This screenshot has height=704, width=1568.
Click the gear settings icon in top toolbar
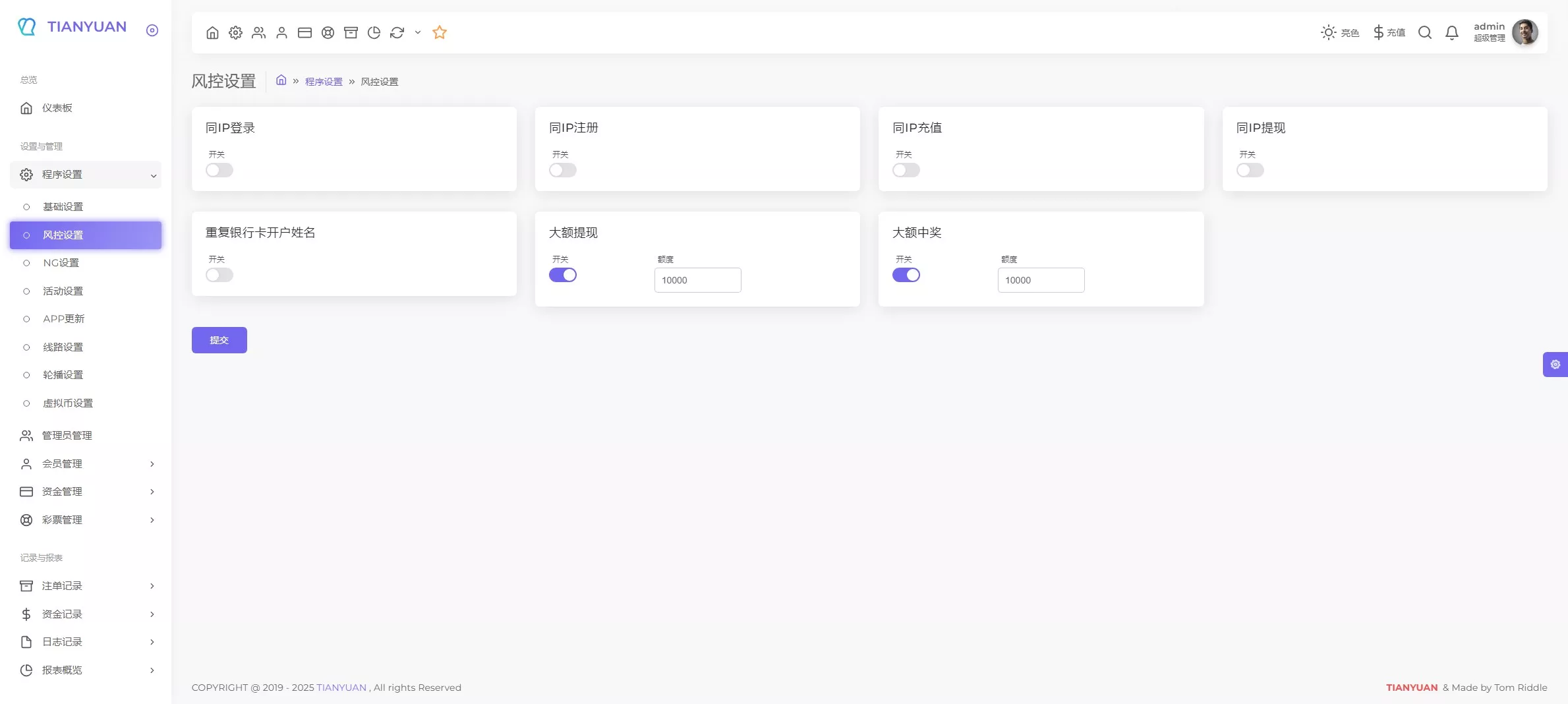point(235,32)
